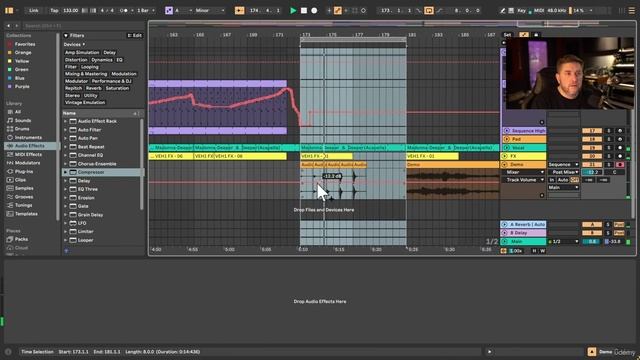
Task: Expand the Compressor entry
Action: [x=65, y=172]
